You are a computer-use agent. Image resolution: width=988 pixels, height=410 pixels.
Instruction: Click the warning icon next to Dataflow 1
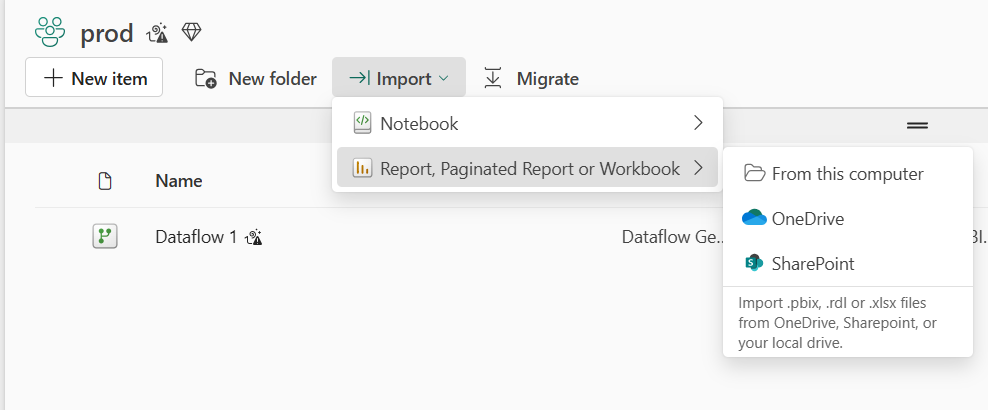point(254,237)
